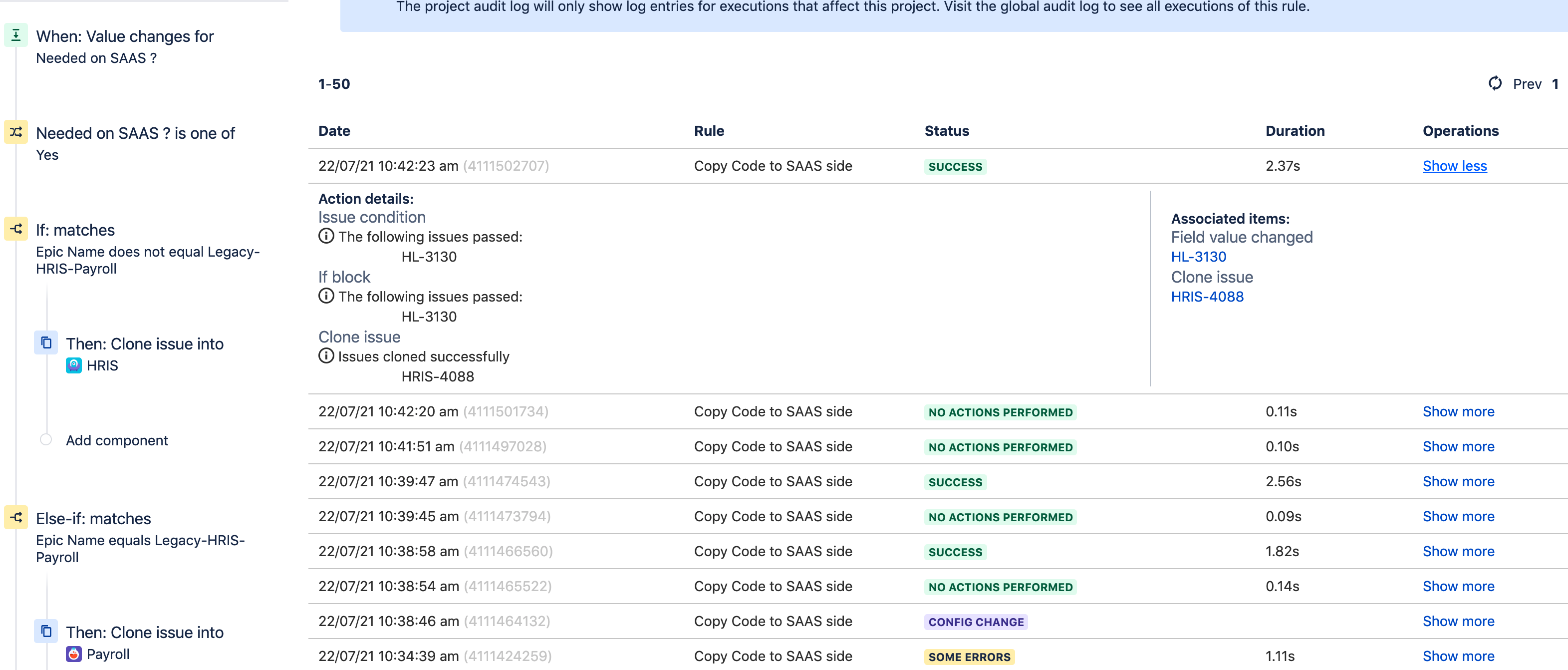Viewport: 1568px width, 670px height.
Task: Click the condition shuffle icon beside 'Needed on SAAS ? is one of'
Action: pyautogui.click(x=16, y=132)
